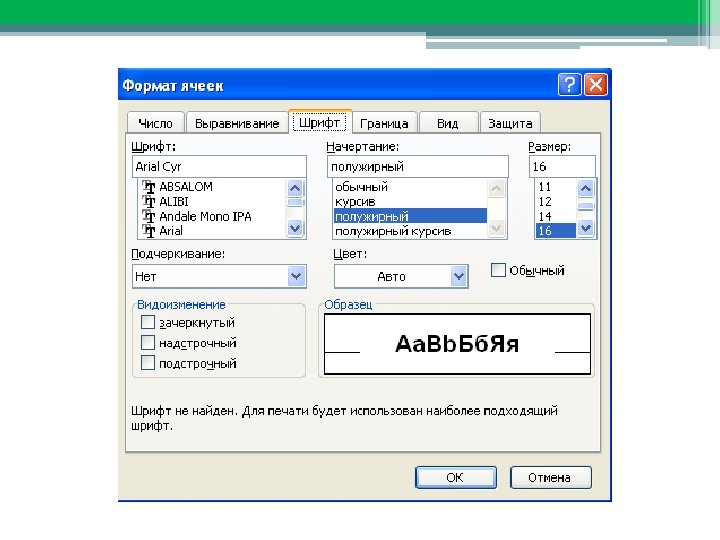Click the ALIBI TrueType font icon
Screen dimensions: 720x540
(x=148, y=202)
